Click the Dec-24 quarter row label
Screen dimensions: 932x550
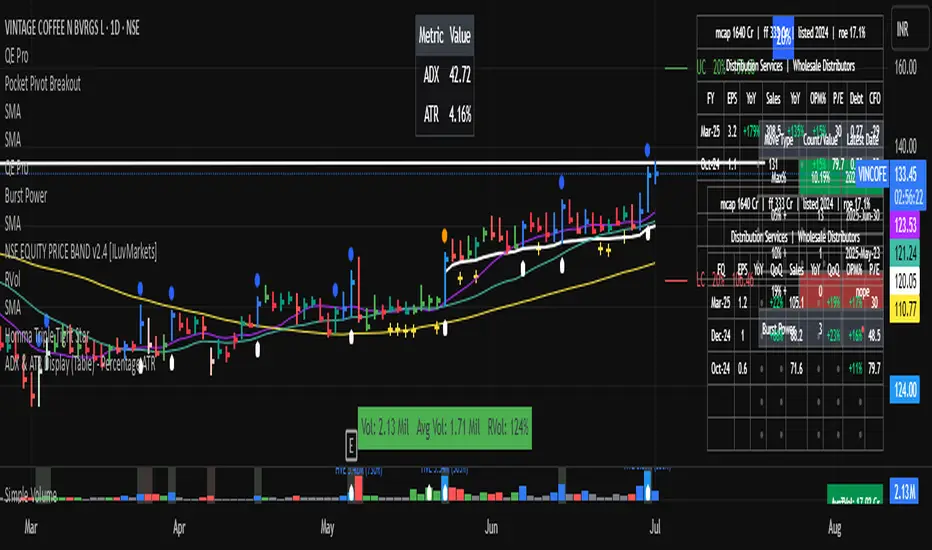point(720,336)
